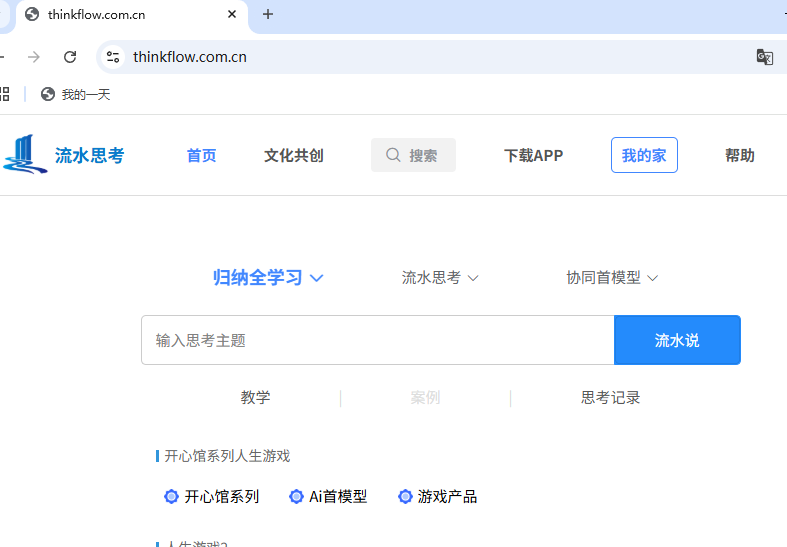The width and height of the screenshot is (787, 547).
Task: Click the gear icon beside Ai首模型
Action: pyautogui.click(x=296, y=496)
